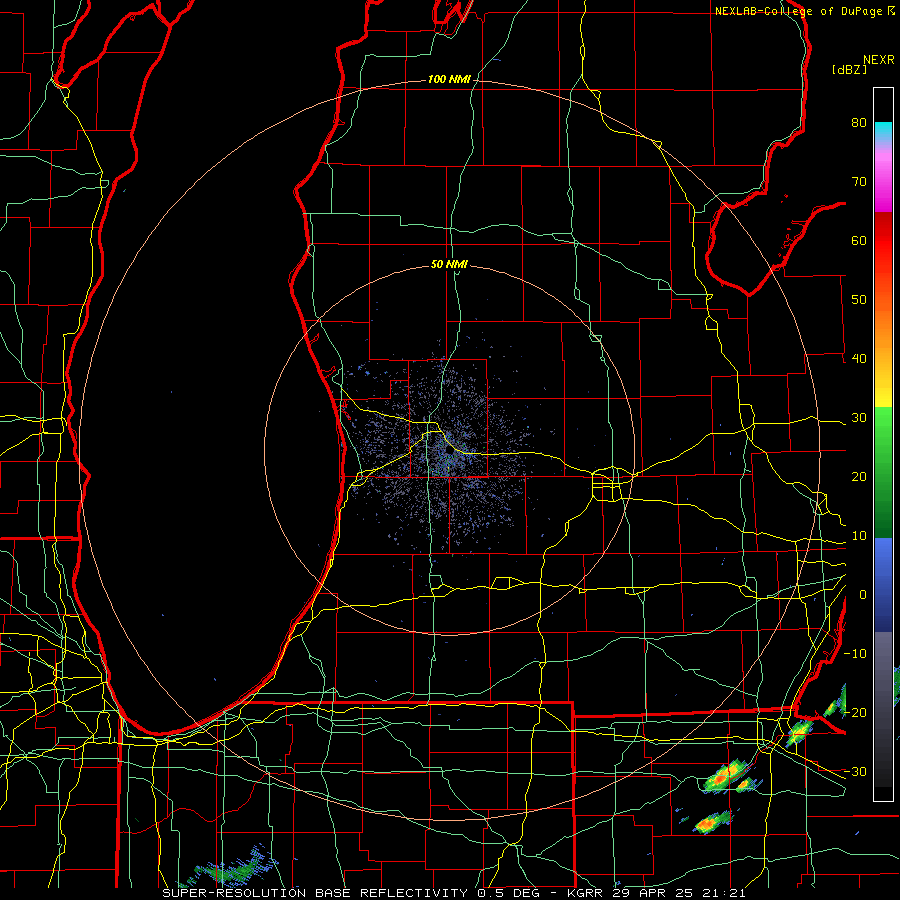900x900 pixels.
Task: Click the KGRR station ID in the caption
Action: (587, 893)
